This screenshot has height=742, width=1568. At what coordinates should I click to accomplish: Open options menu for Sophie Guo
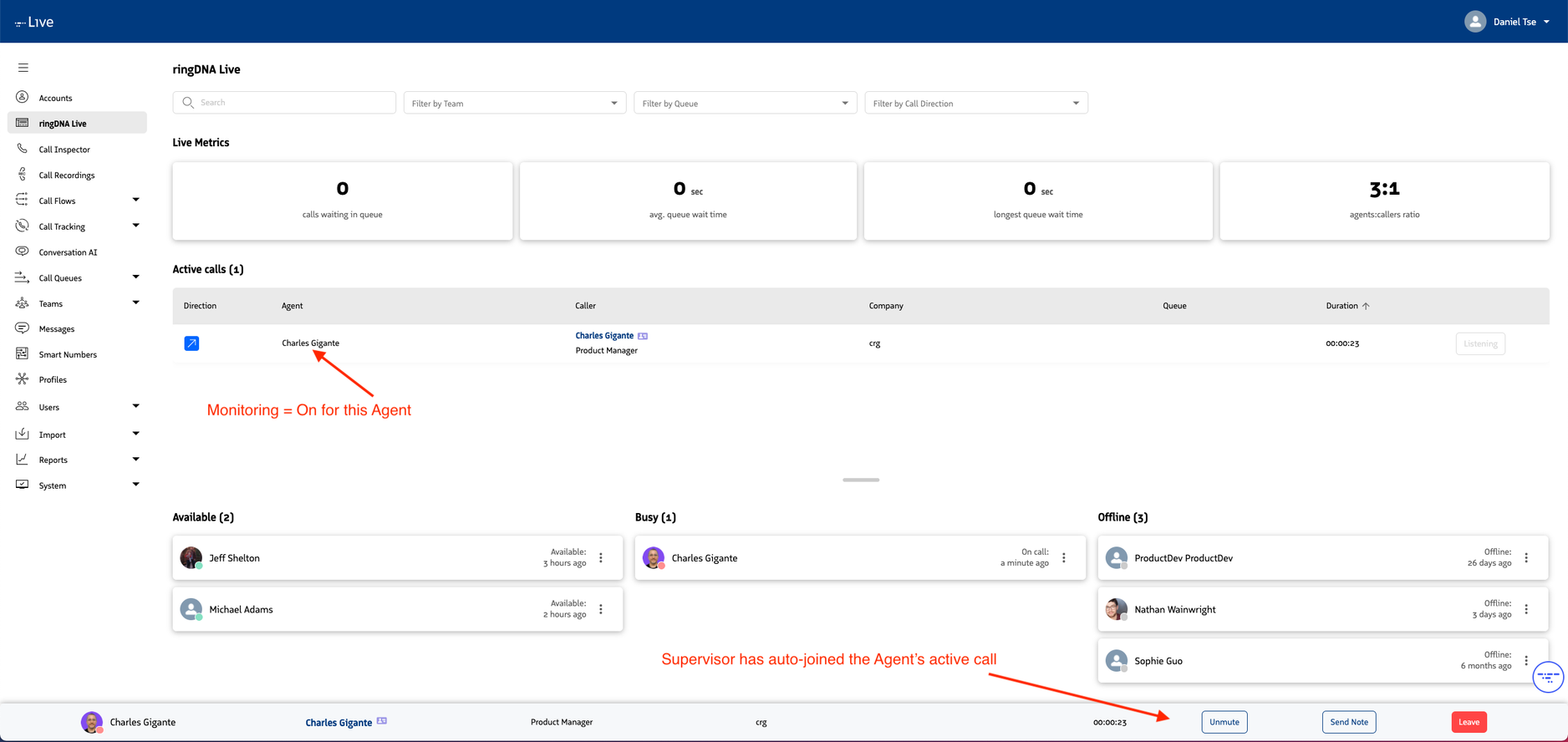point(1526,660)
